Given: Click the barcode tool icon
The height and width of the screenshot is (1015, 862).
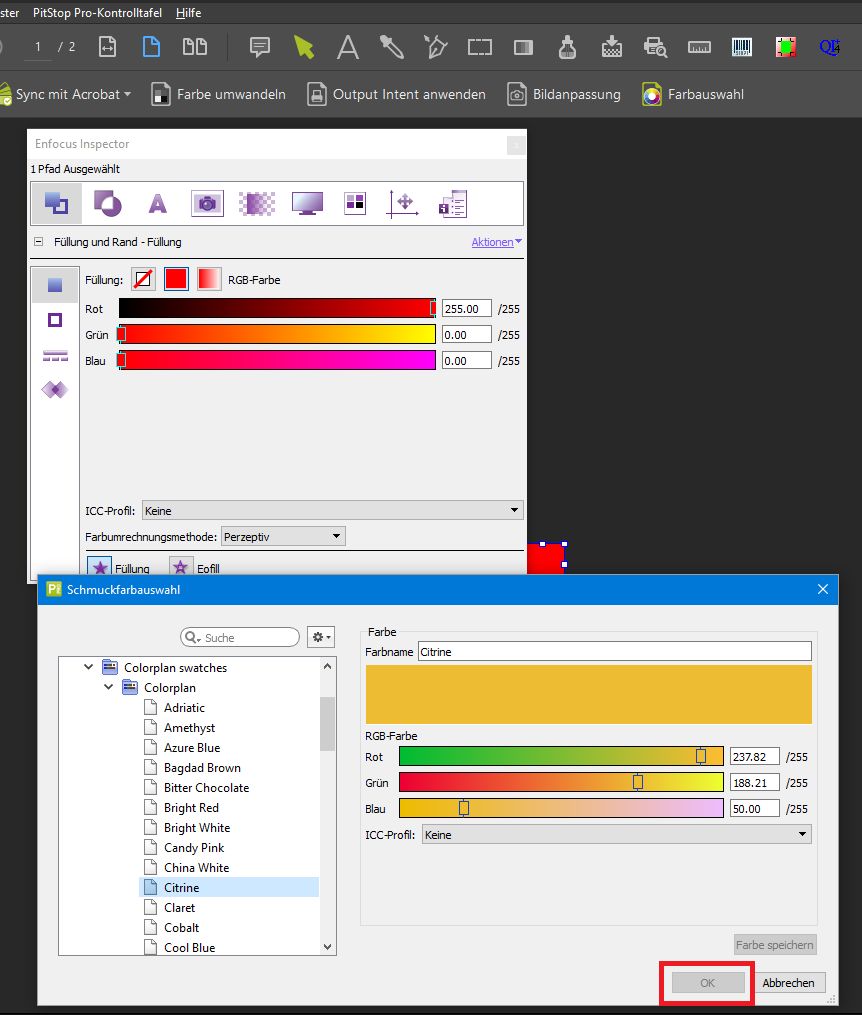Looking at the screenshot, I should (x=742, y=47).
